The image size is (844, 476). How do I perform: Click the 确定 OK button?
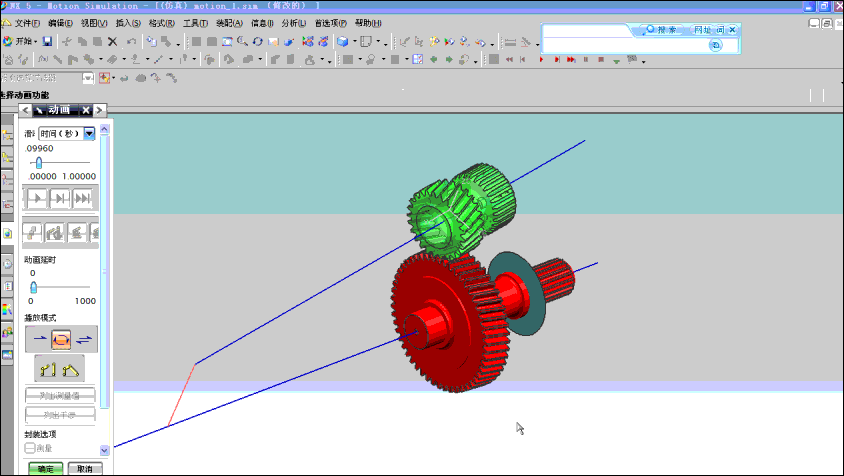[x=46, y=468]
